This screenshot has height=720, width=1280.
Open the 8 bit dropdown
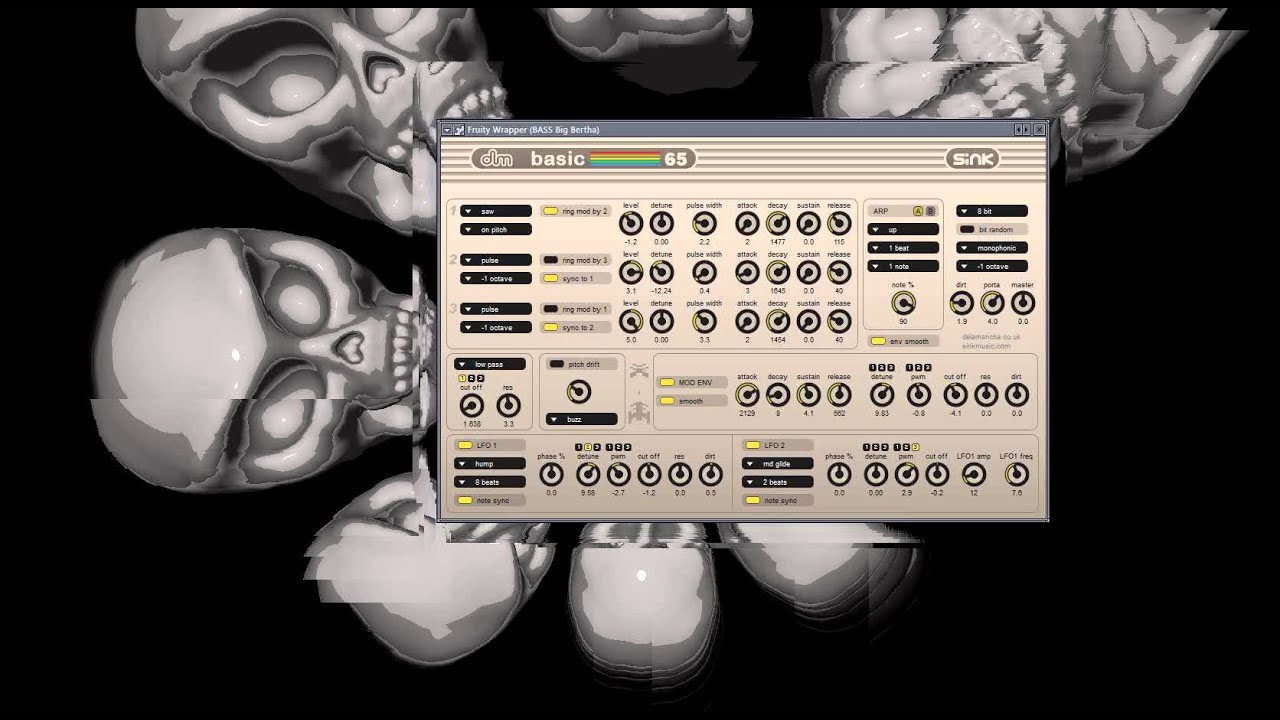point(992,211)
